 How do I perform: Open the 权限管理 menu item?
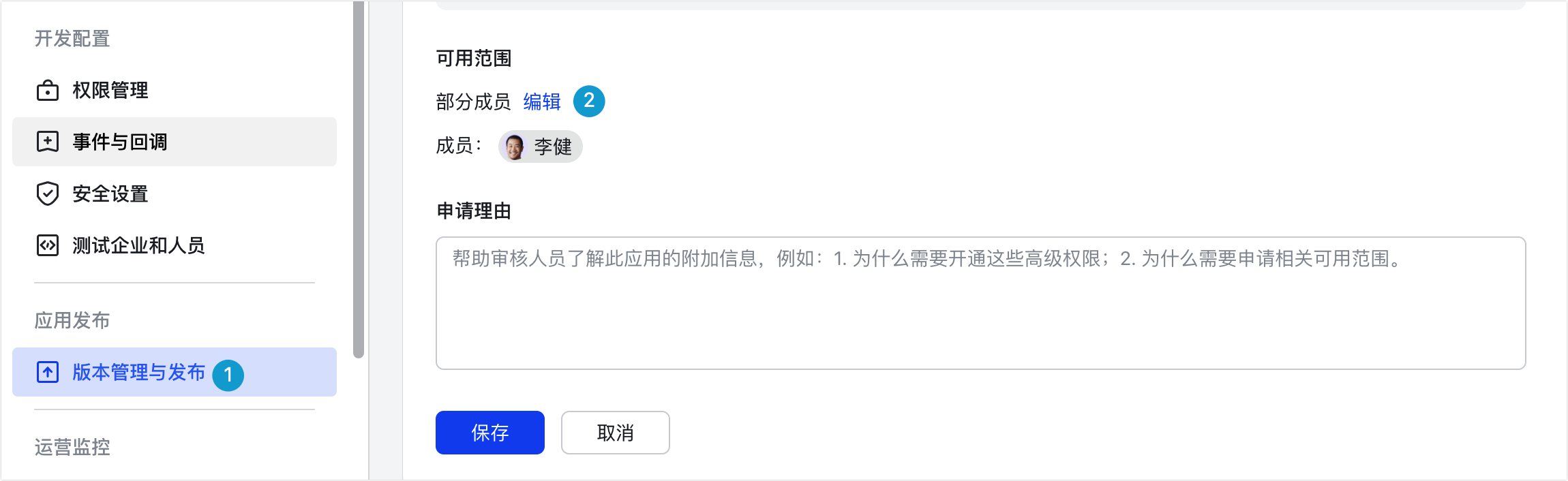(110, 90)
